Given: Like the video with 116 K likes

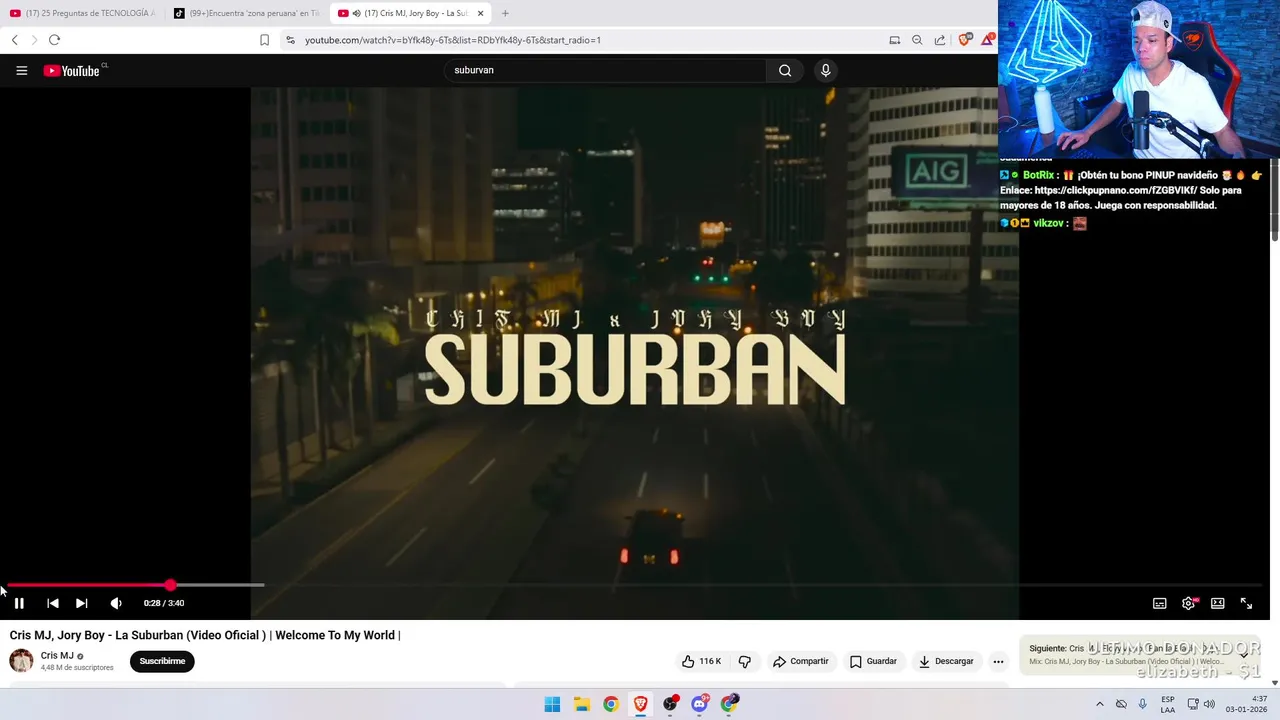Looking at the screenshot, I should [702, 661].
